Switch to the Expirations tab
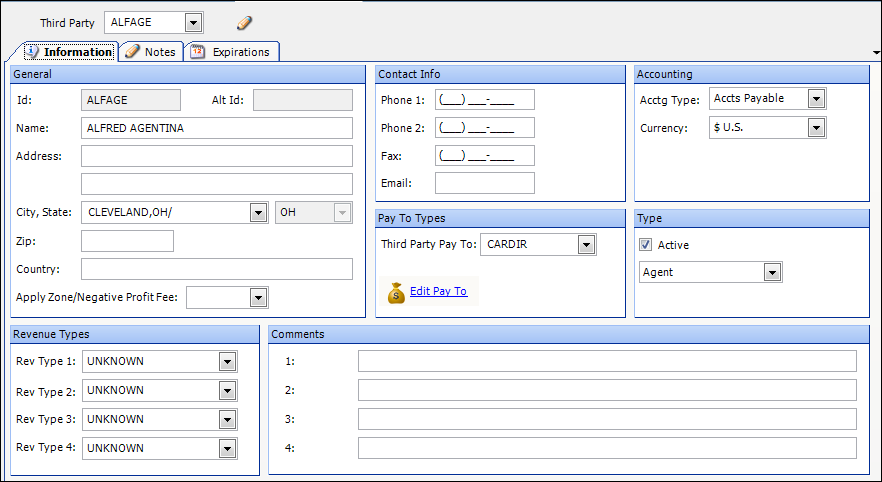 tap(241, 52)
